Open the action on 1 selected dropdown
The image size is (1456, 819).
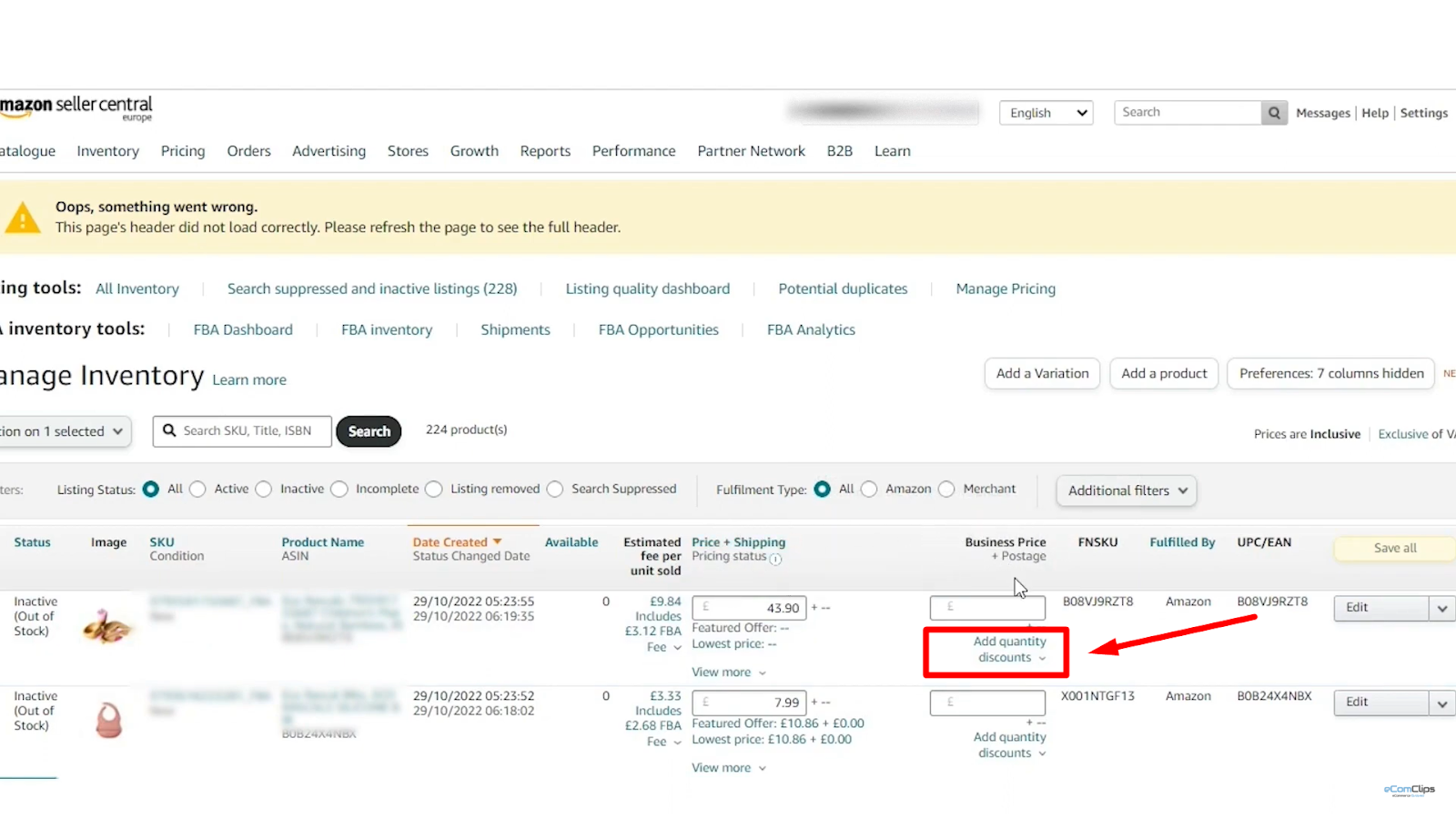(x=64, y=431)
